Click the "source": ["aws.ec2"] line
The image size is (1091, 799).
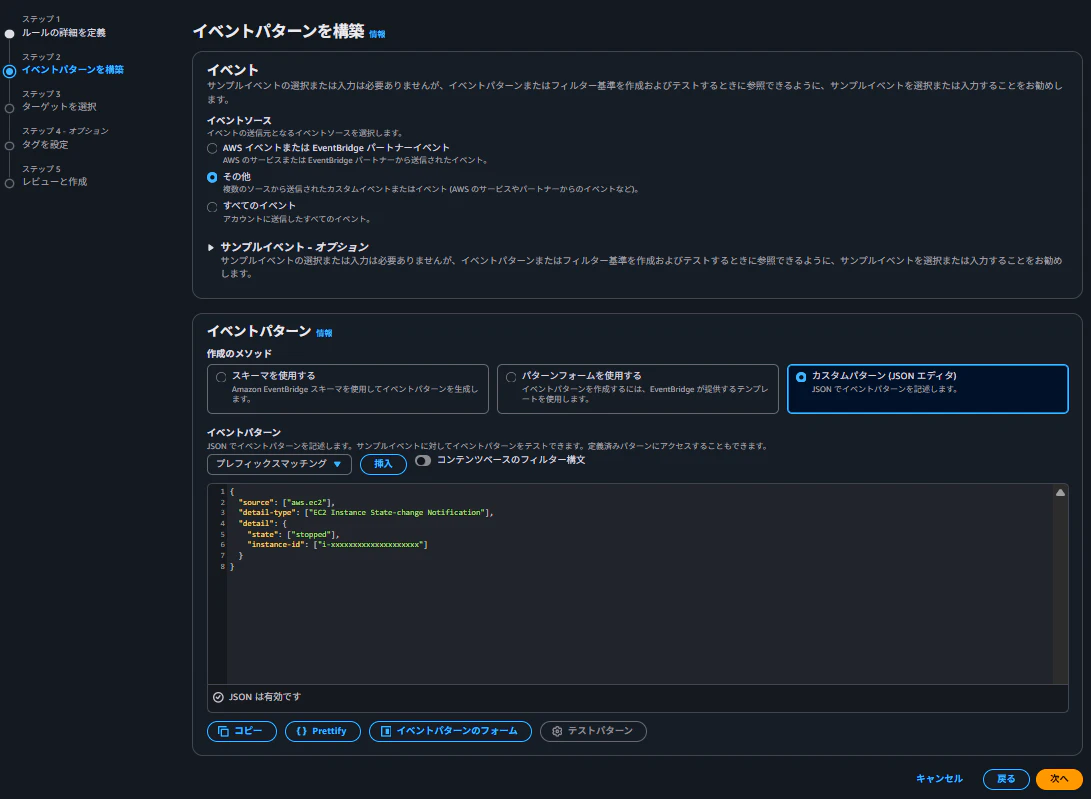coord(286,503)
